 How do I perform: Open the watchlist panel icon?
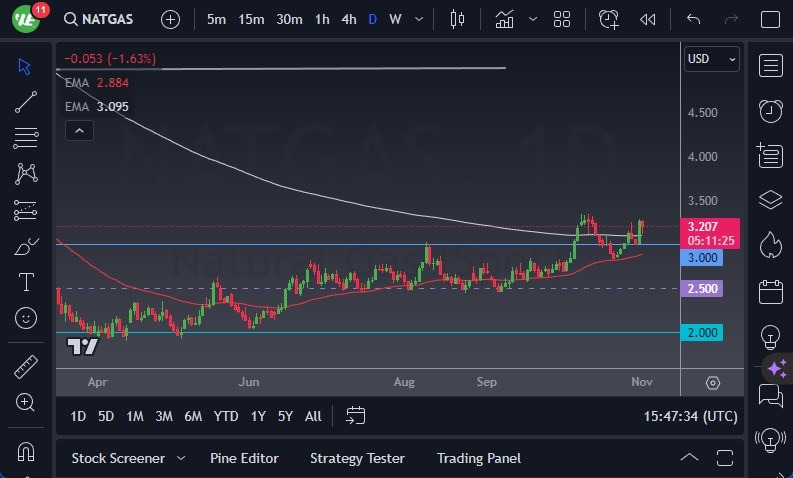(770, 66)
